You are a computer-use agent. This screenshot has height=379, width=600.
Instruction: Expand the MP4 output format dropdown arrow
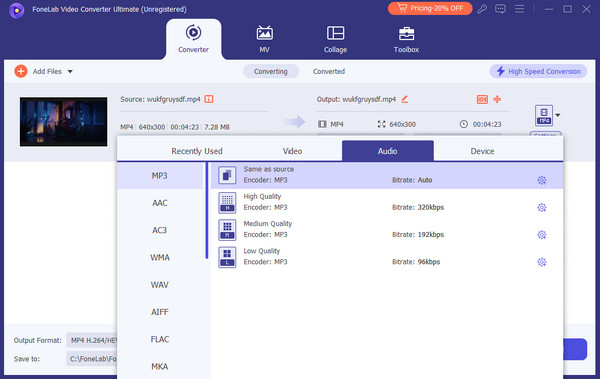[x=558, y=115]
